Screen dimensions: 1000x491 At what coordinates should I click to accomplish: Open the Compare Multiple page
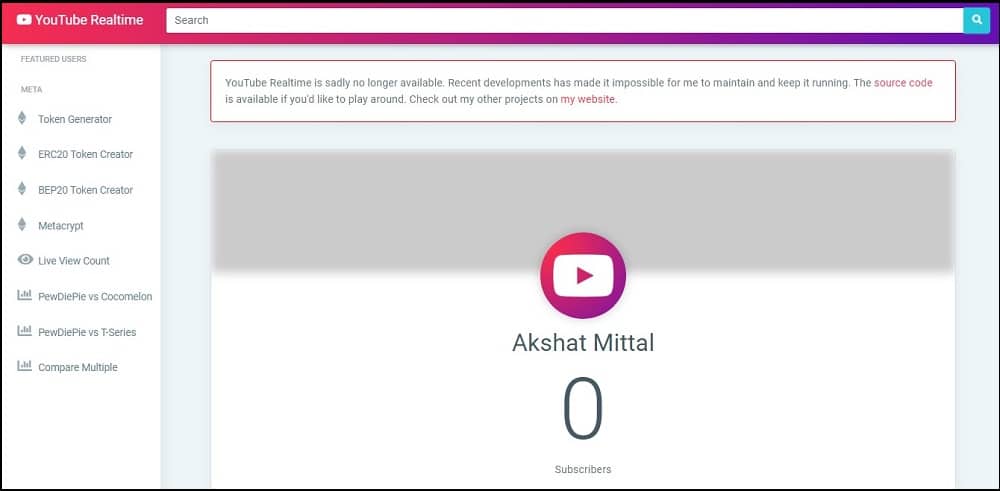78,367
